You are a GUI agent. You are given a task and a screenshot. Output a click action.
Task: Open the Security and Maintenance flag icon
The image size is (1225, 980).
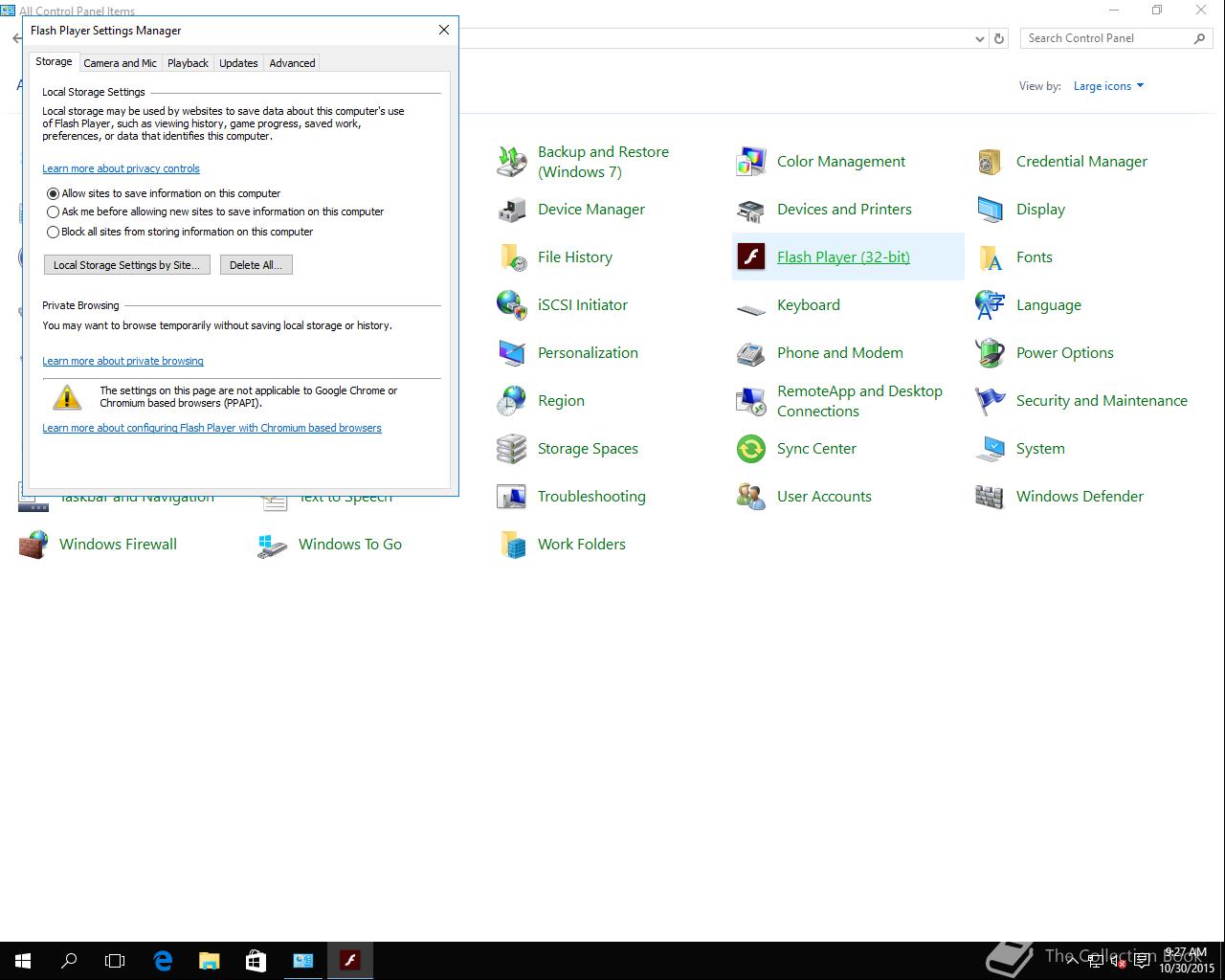[x=991, y=401]
